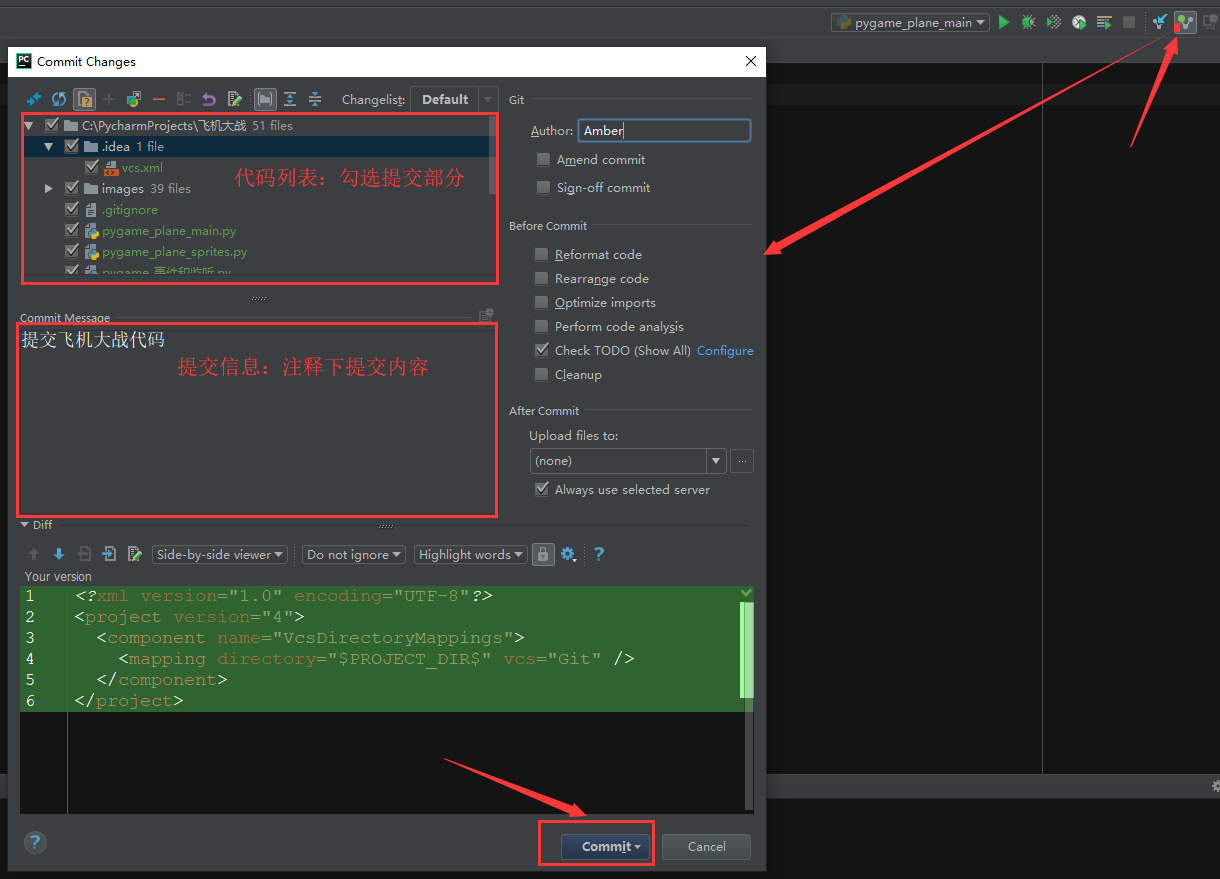Enable Optimize imports checkbox
1220x879 pixels.
tap(541, 302)
